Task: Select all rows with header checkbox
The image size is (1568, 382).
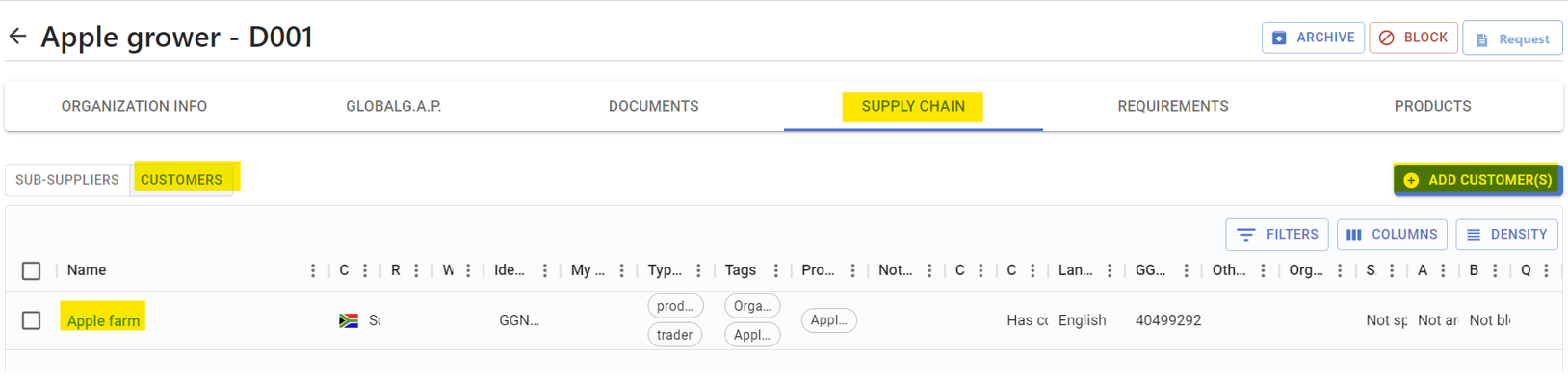Action: (x=32, y=270)
